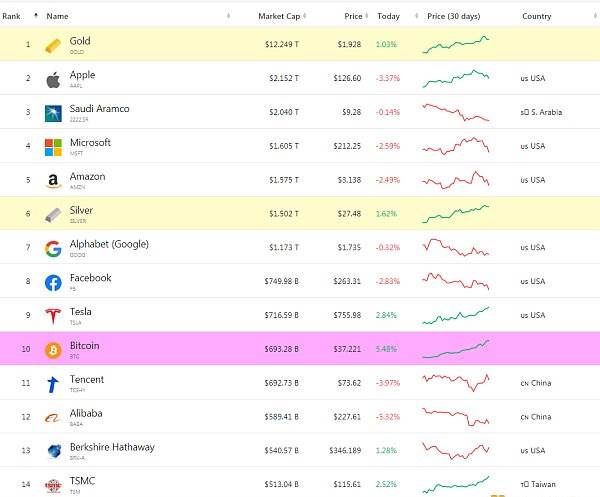Click Bitcoin's 30-day price sparkline
The width and height of the screenshot is (600, 497).
click(455, 349)
